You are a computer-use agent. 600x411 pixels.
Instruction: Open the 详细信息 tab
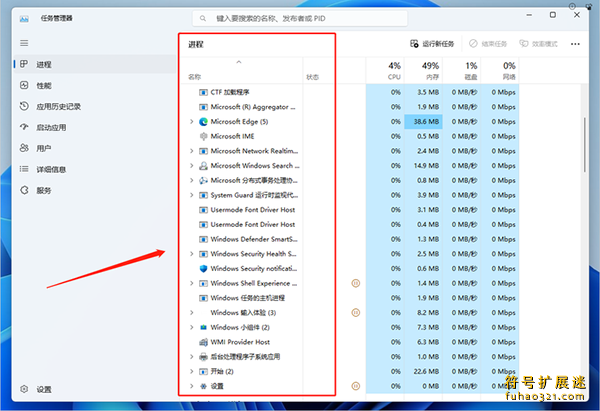95,169
